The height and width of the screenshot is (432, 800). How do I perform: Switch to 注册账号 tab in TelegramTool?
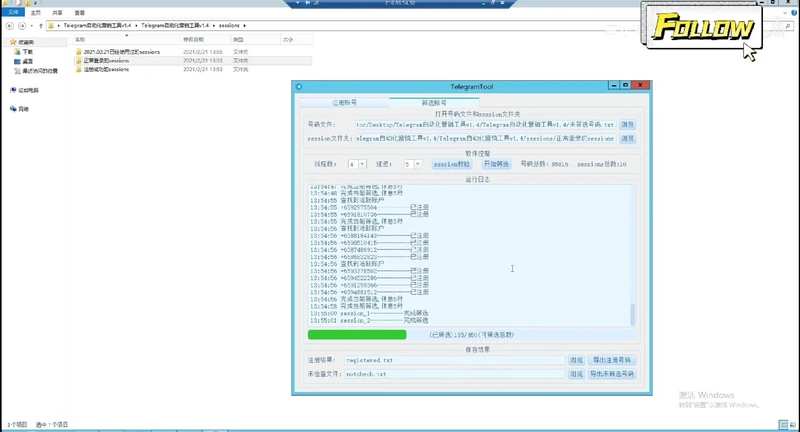point(344,103)
